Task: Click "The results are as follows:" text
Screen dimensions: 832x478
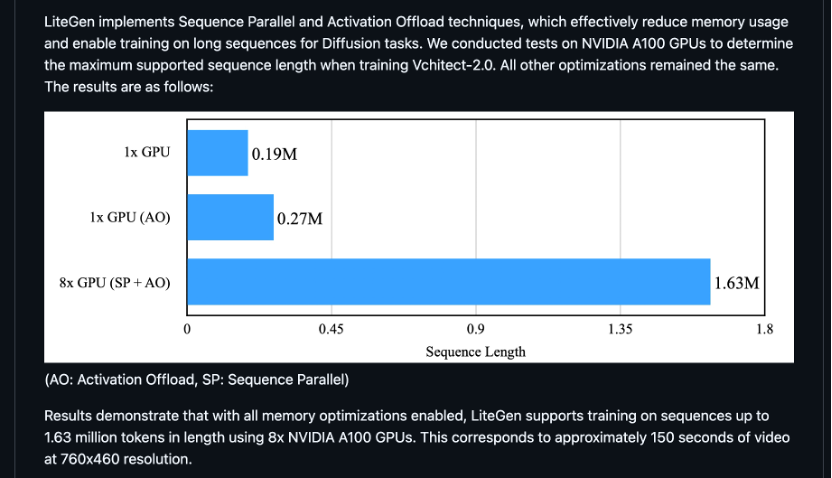Action: (129, 86)
